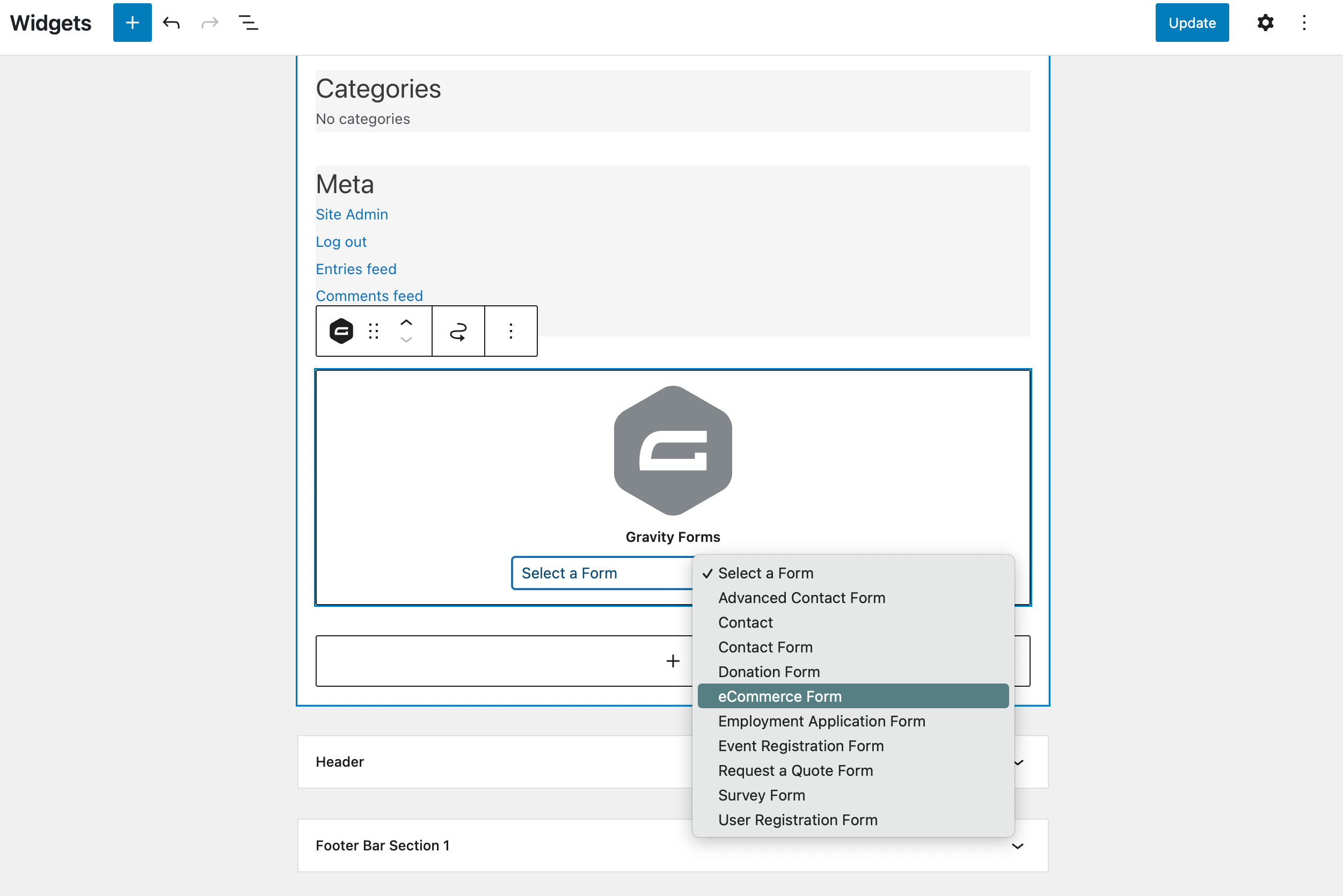1343x896 pixels.
Task: Open the Settings gear icon
Action: pyautogui.click(x=1265, y=23)
